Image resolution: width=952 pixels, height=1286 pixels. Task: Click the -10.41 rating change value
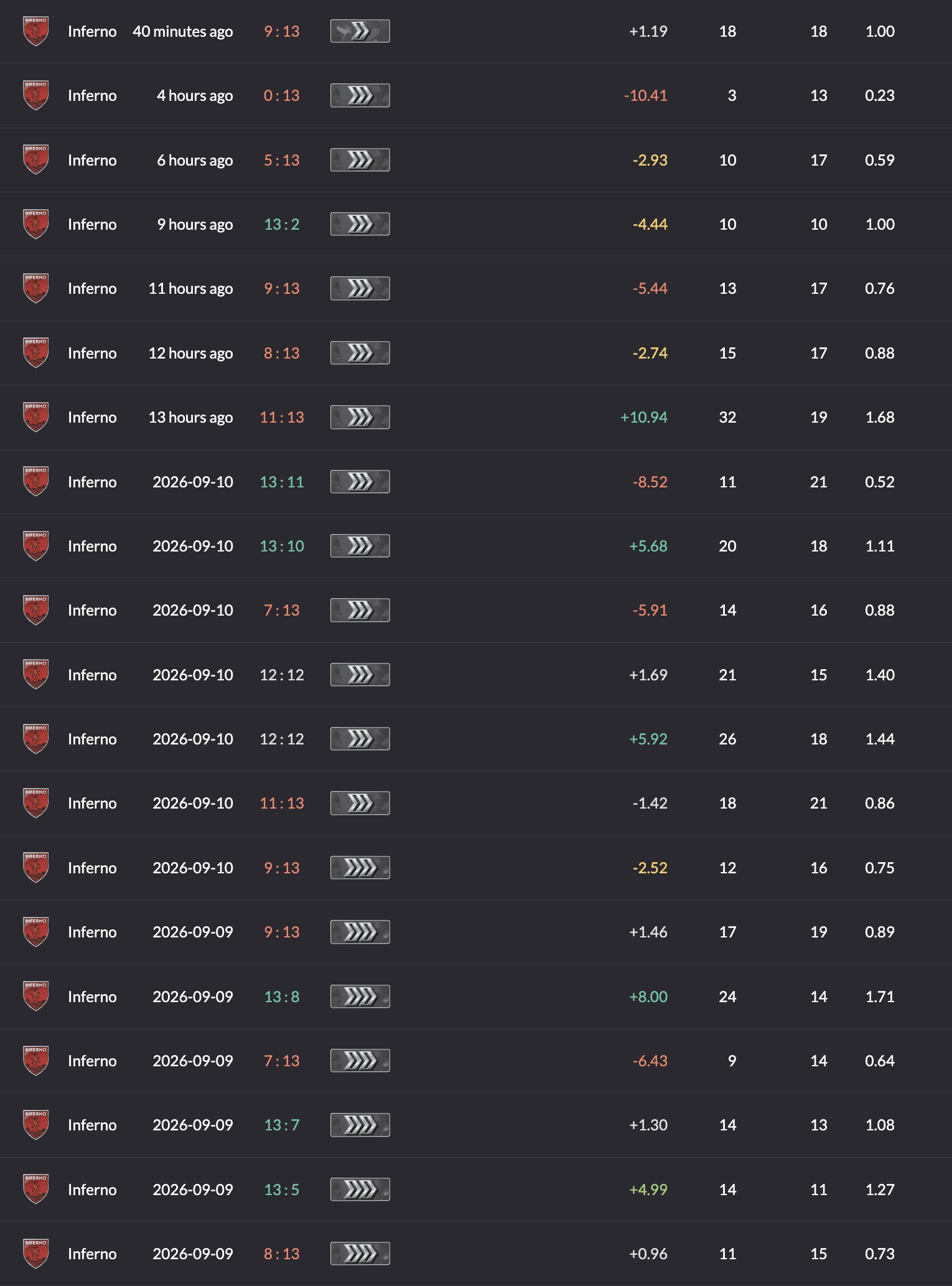pyautogui.click(x=645, y=95)
